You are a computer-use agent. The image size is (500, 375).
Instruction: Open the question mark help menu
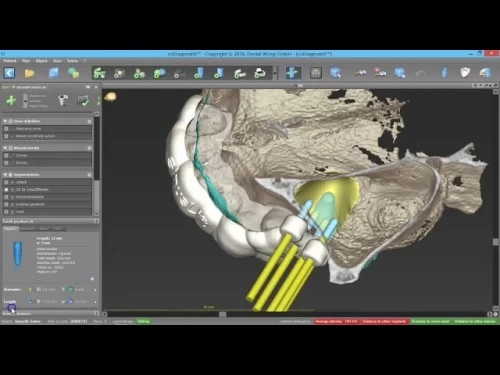[85, 61]
